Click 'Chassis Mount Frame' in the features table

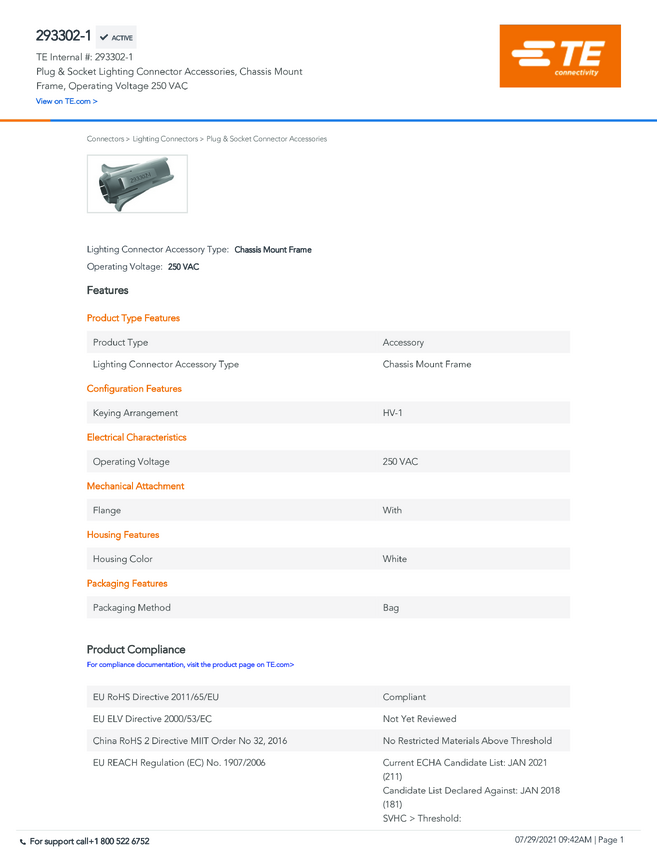pos(427,364)
